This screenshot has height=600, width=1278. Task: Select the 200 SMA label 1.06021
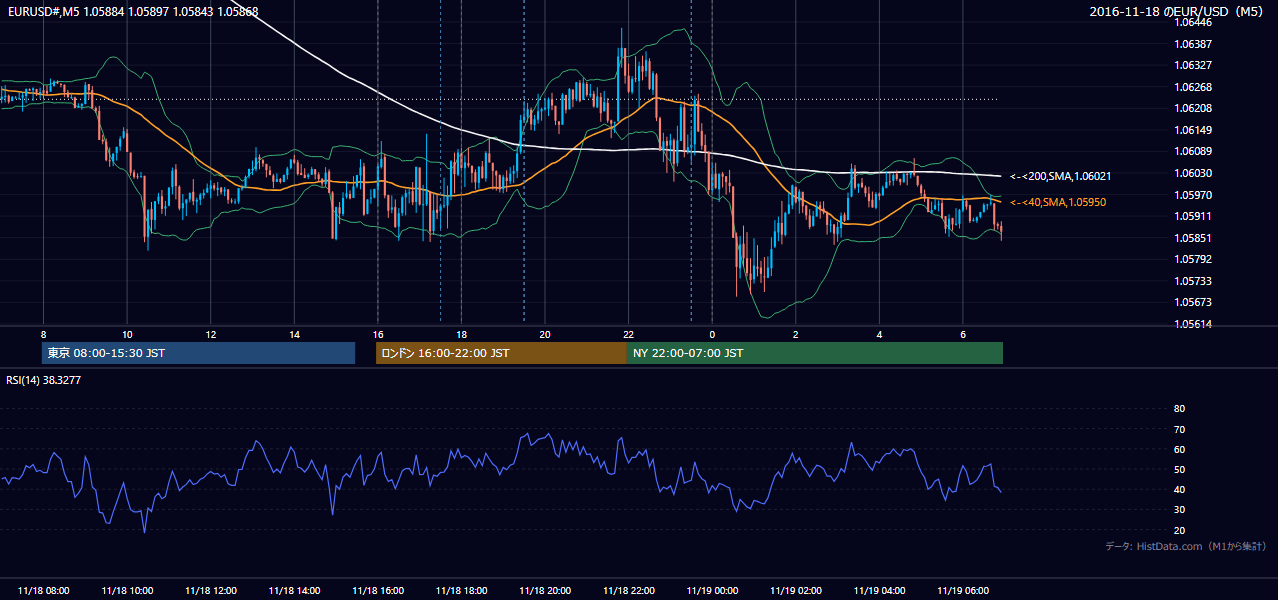coord(1061,176)
